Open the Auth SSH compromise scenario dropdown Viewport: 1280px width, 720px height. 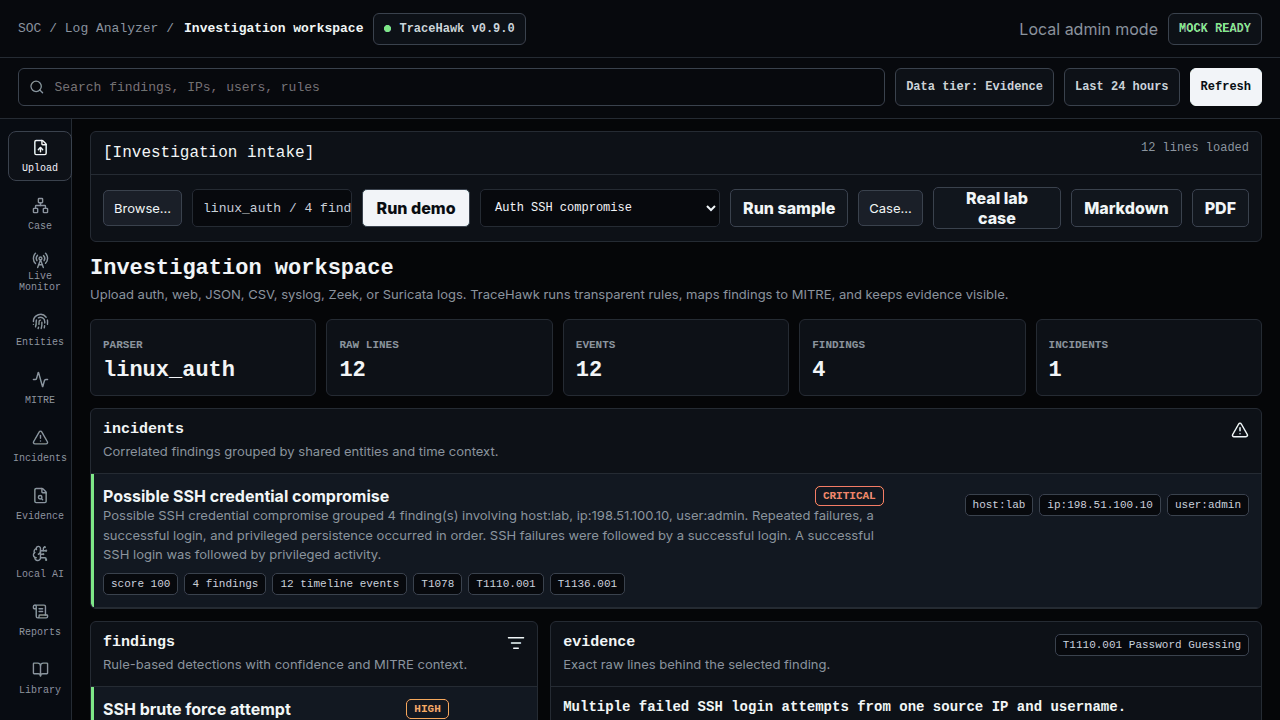click(x=600, y=208)
